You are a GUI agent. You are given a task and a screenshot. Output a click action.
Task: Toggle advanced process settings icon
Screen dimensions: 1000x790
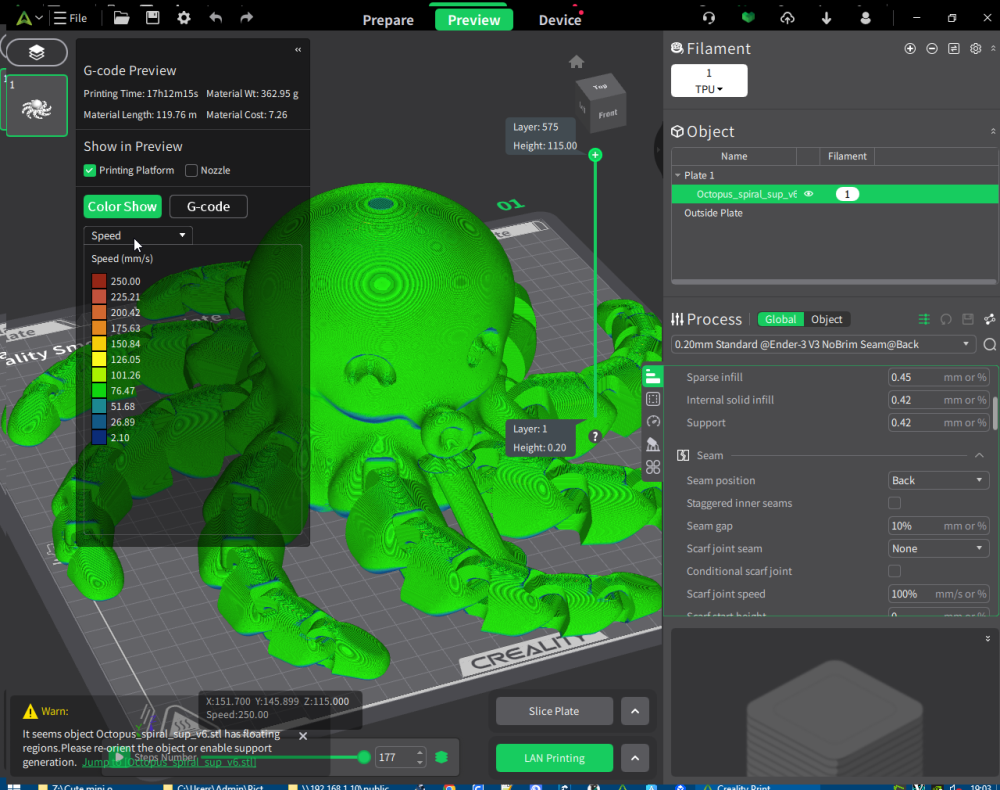point(924,319)
